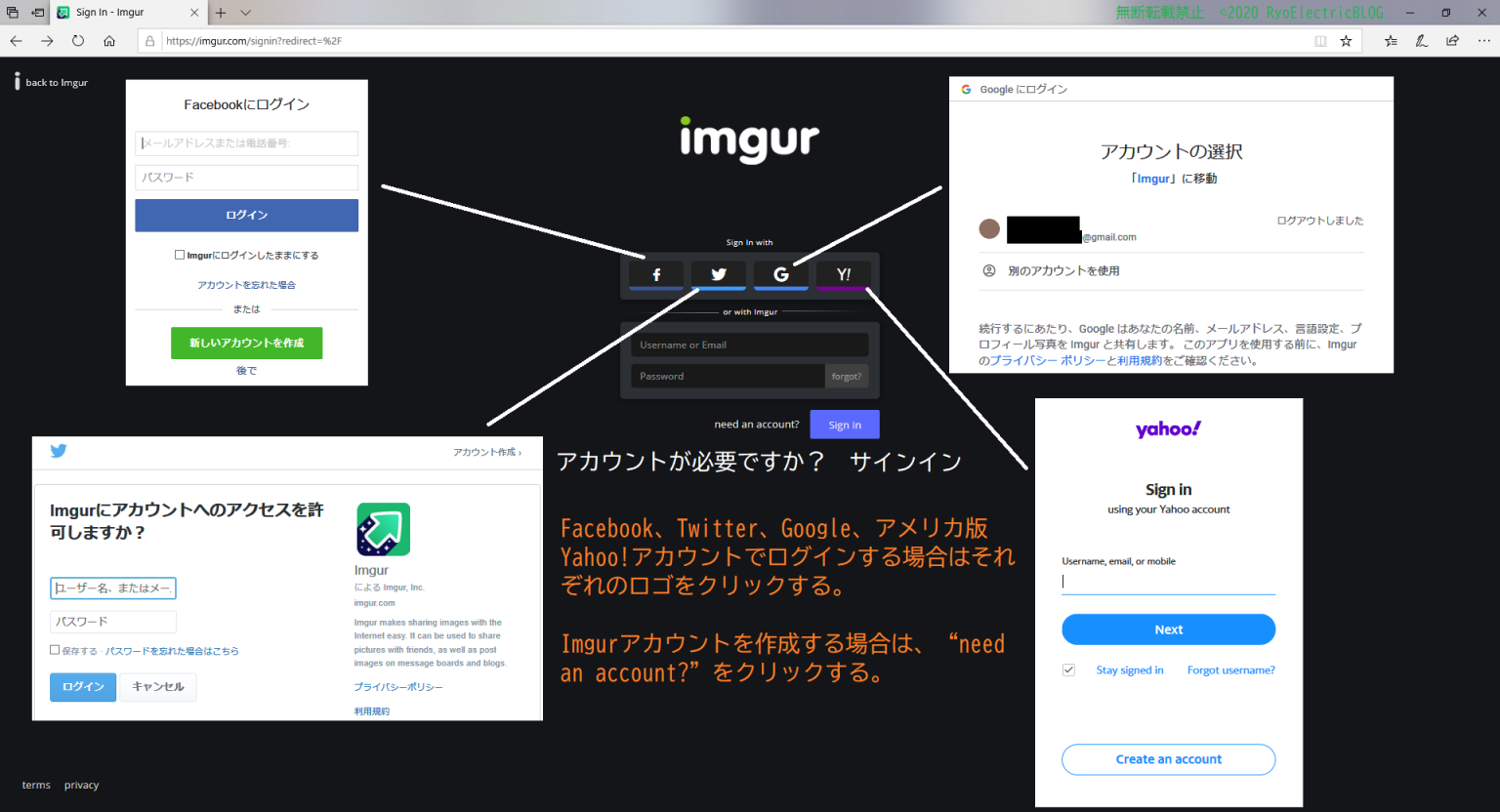The height and width of the screenshot is (812, 1500).
Task: Select the Google sign-in icon
Action: pyautogui.click(x=780, y=274)
